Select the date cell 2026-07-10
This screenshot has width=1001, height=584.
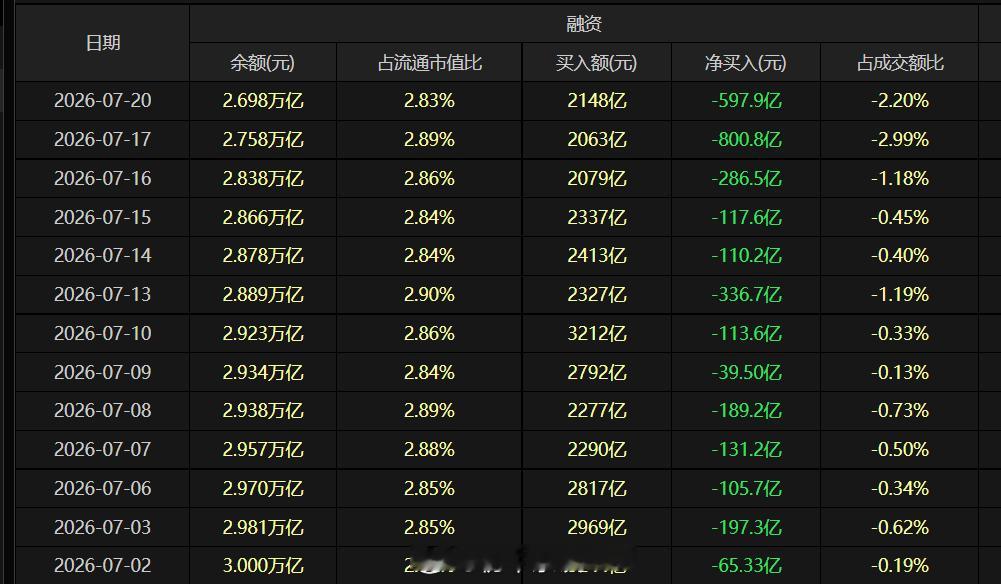(x=103, y=333)
